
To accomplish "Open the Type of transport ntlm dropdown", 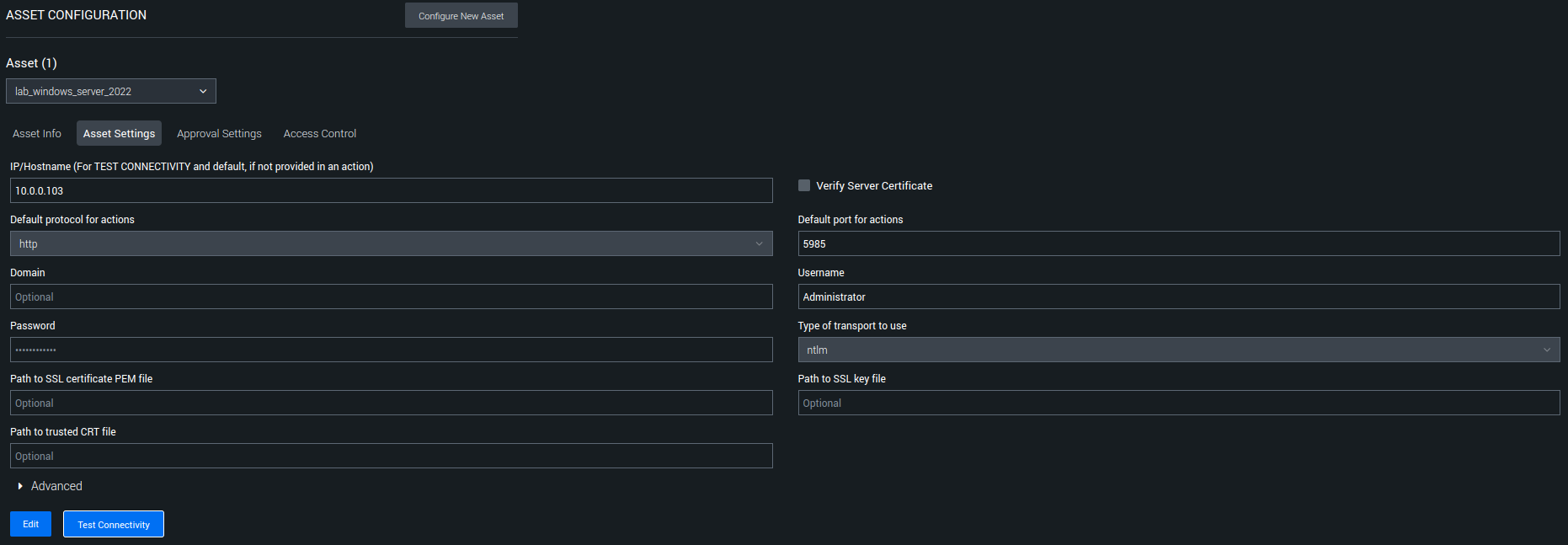I will point(1178,350).
